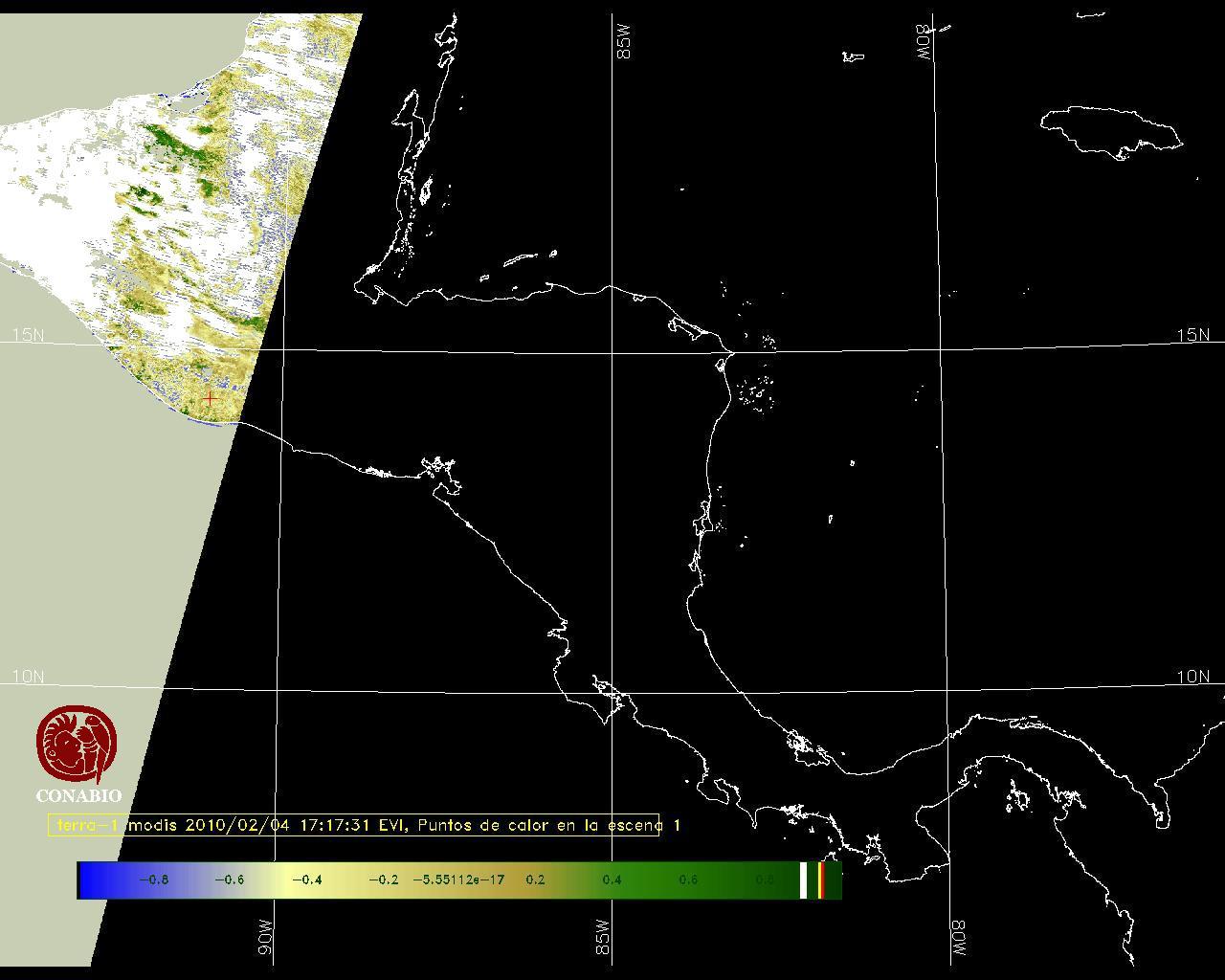Click the CONABIO parrot logo
Viewport: 1225px width, 980px height.
tap(78, 745)
